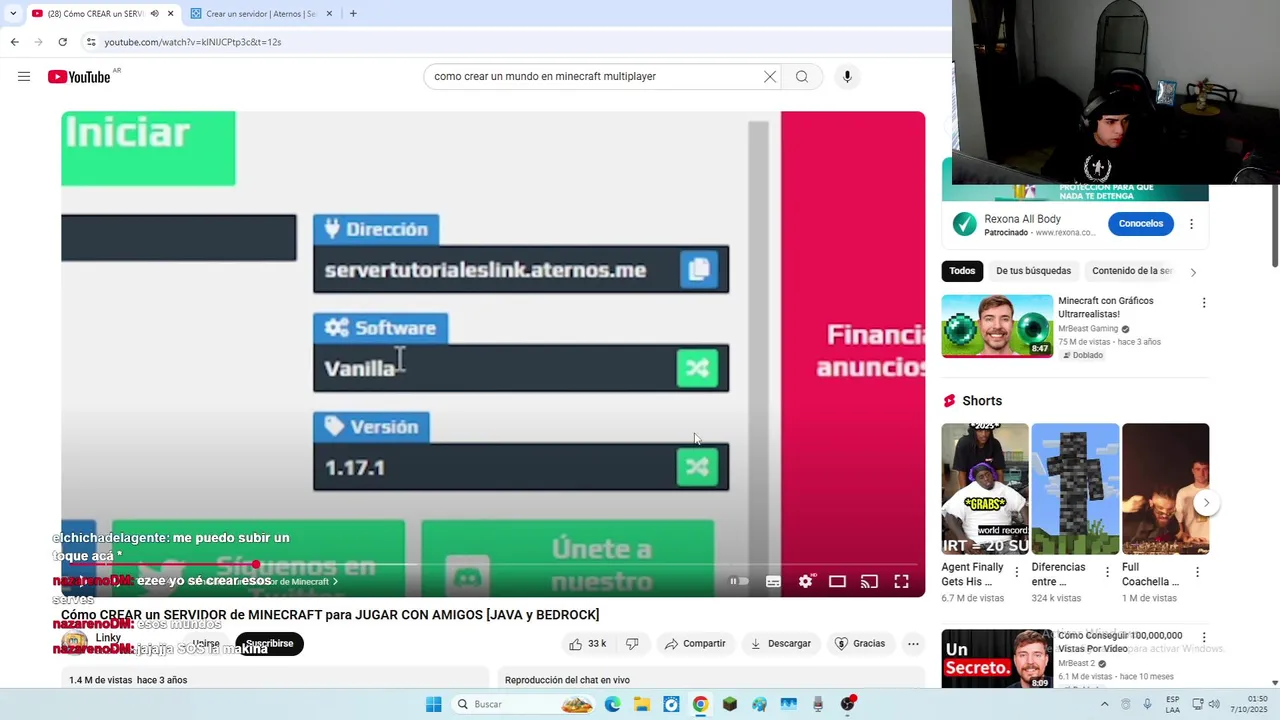The width and height of the screenshot is (1280, 720).
Task: Switch the player to theater mode
Action: (837, 581)
